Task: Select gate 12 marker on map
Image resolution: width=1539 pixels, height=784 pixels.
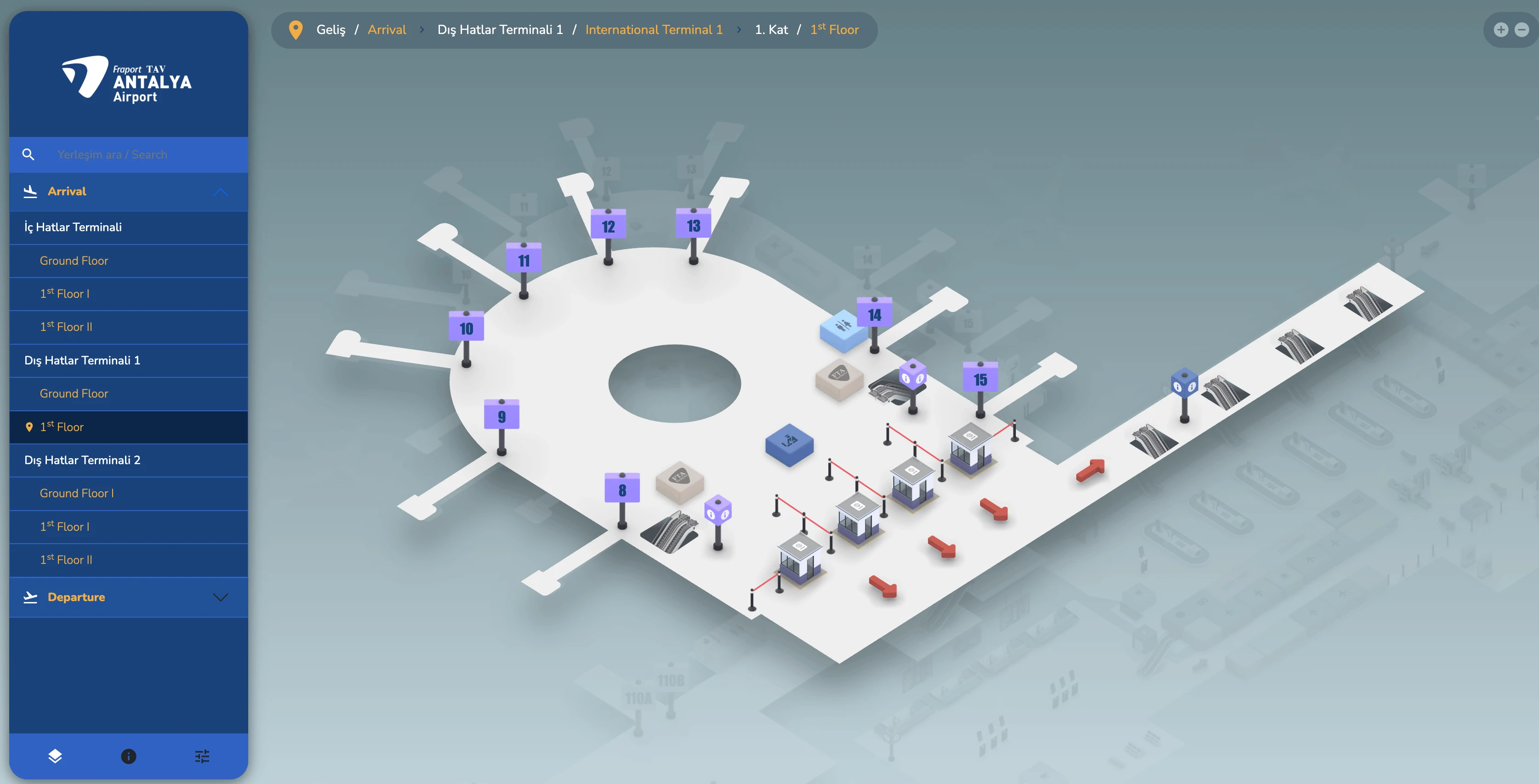Action: pyautogui.click(x=608, y=226)
